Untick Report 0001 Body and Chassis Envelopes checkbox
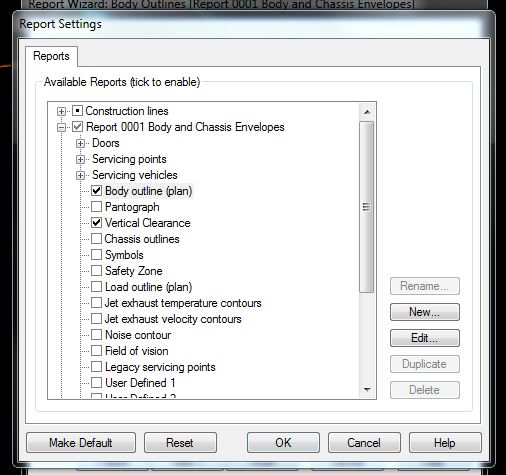This screenshot has height=475, width=506. coord(77,127)
